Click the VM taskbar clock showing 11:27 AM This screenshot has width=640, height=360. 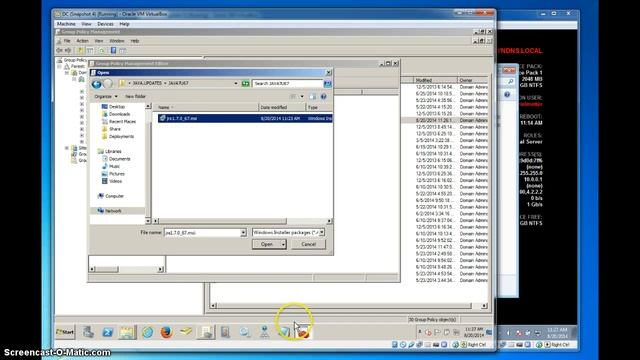(x=473, y=332)
